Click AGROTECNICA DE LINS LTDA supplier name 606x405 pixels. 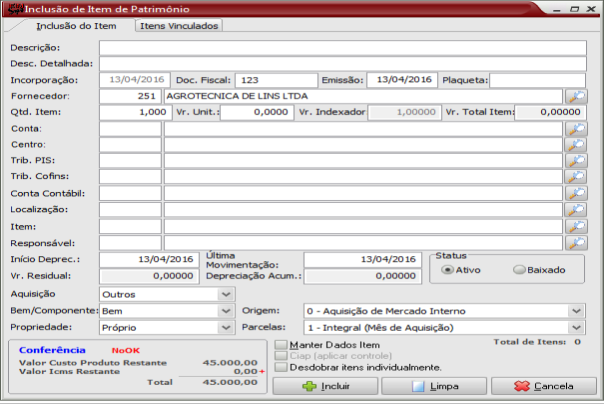[x=237, y=96]
